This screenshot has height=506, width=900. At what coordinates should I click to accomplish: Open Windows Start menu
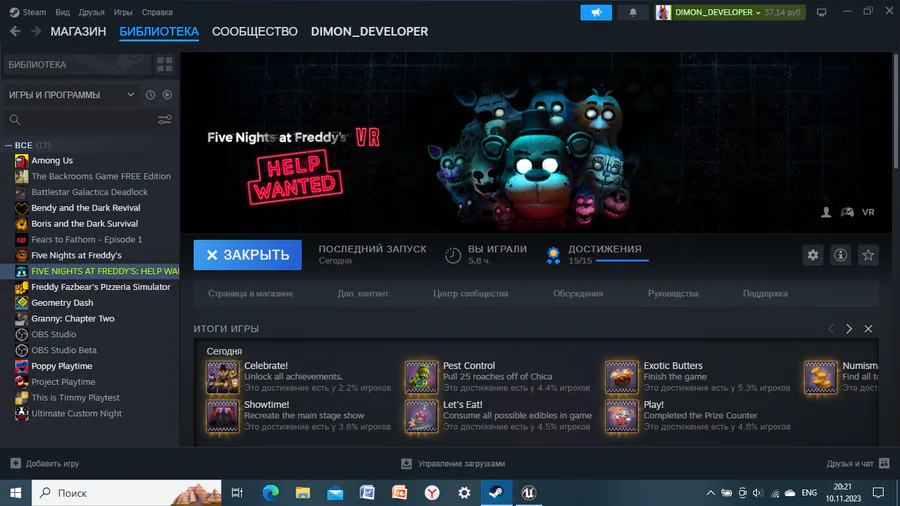[15, 493]
